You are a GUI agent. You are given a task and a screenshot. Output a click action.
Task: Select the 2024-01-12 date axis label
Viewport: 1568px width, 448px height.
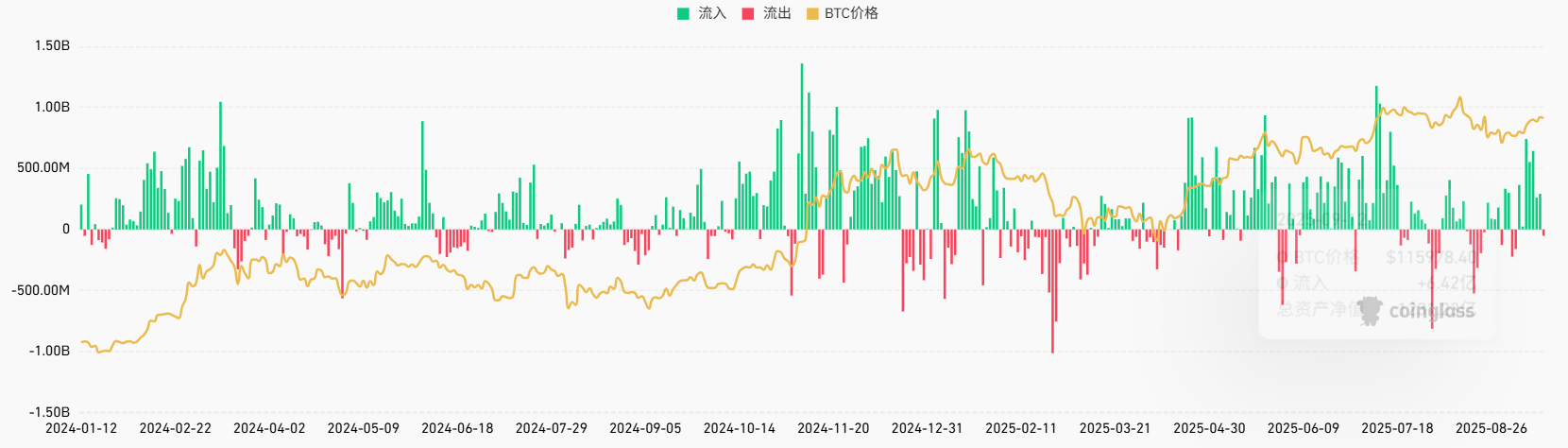(x=81, y=428)
